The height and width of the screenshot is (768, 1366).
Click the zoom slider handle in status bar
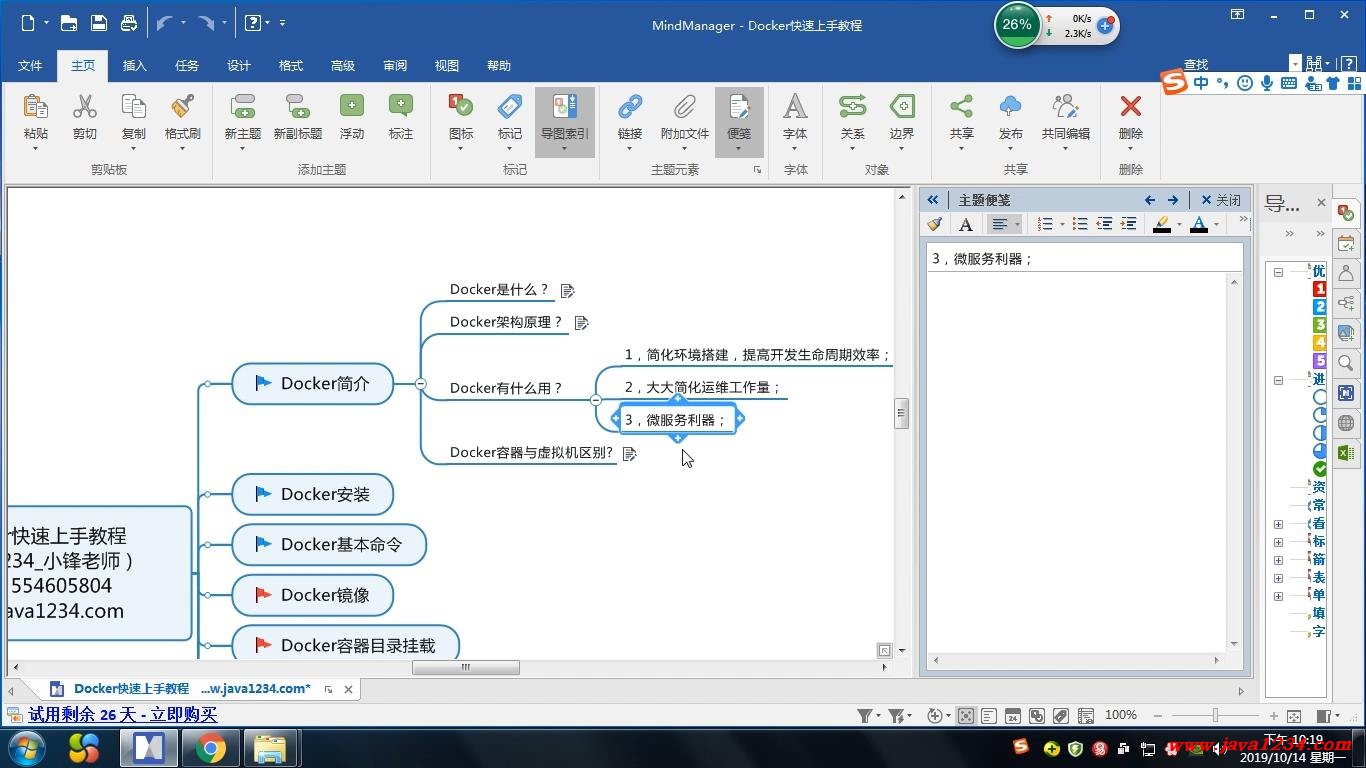(x=1215, y=715)
